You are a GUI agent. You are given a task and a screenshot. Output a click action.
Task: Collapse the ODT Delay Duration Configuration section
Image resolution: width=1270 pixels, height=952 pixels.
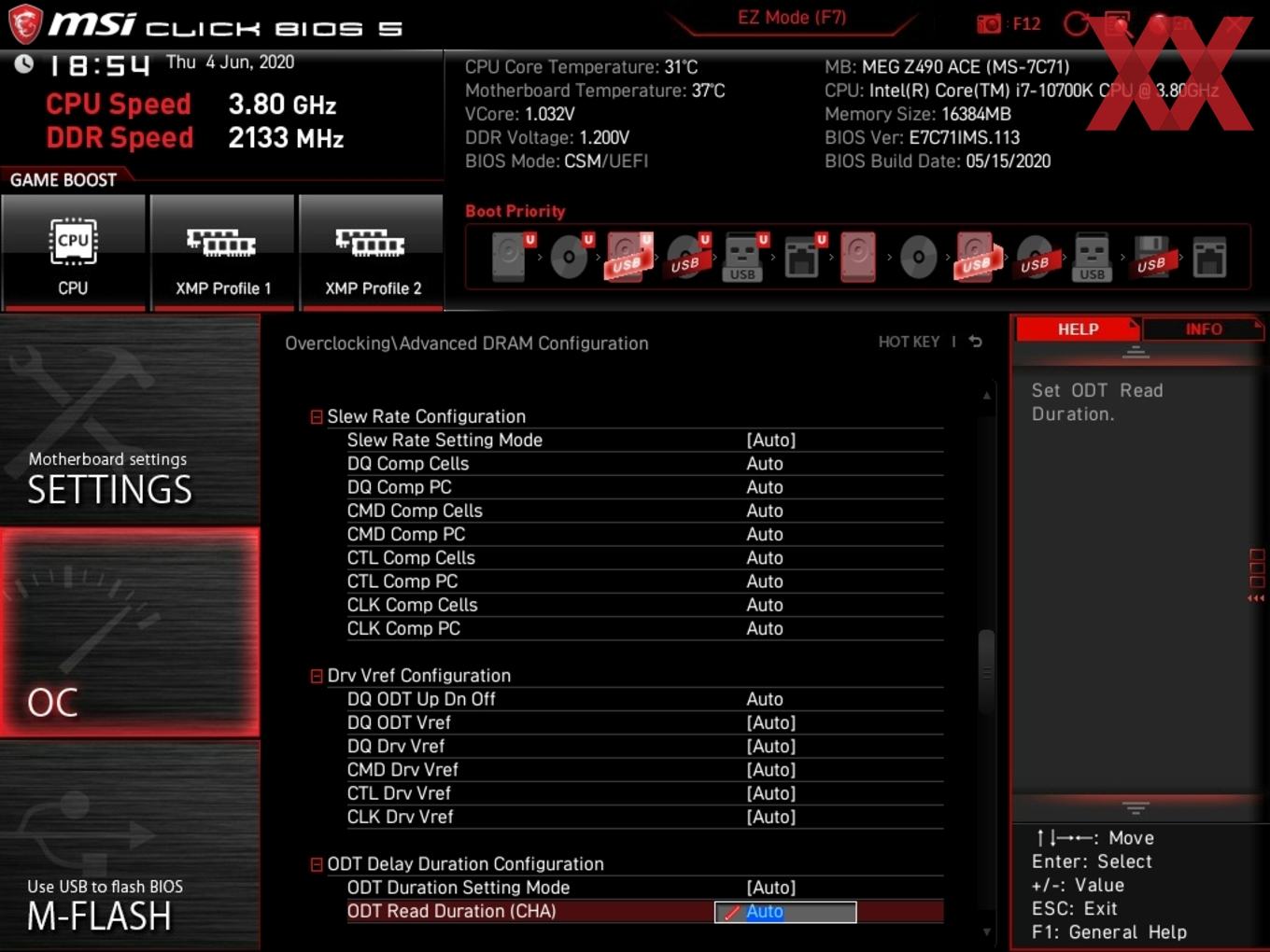click(317, 864)
